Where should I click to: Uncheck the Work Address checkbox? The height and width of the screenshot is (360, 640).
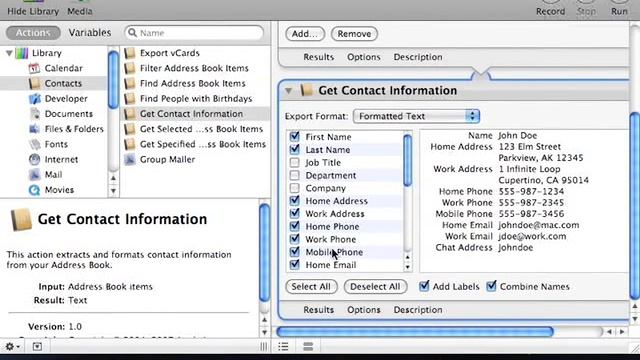294,213
